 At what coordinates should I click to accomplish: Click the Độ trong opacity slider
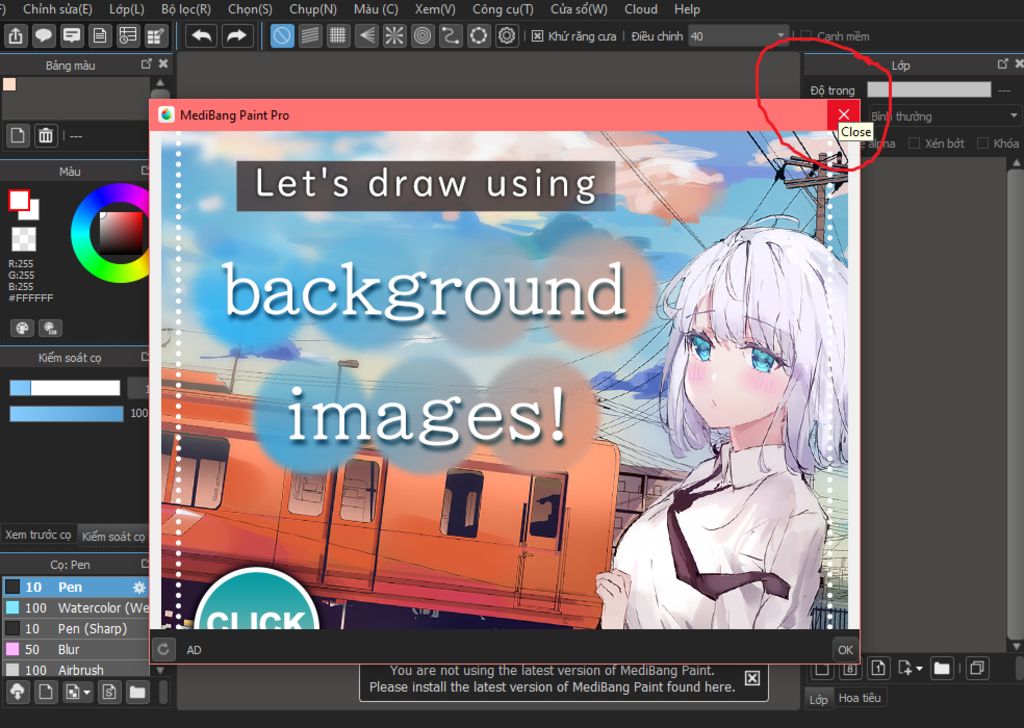tap(929, 89)
